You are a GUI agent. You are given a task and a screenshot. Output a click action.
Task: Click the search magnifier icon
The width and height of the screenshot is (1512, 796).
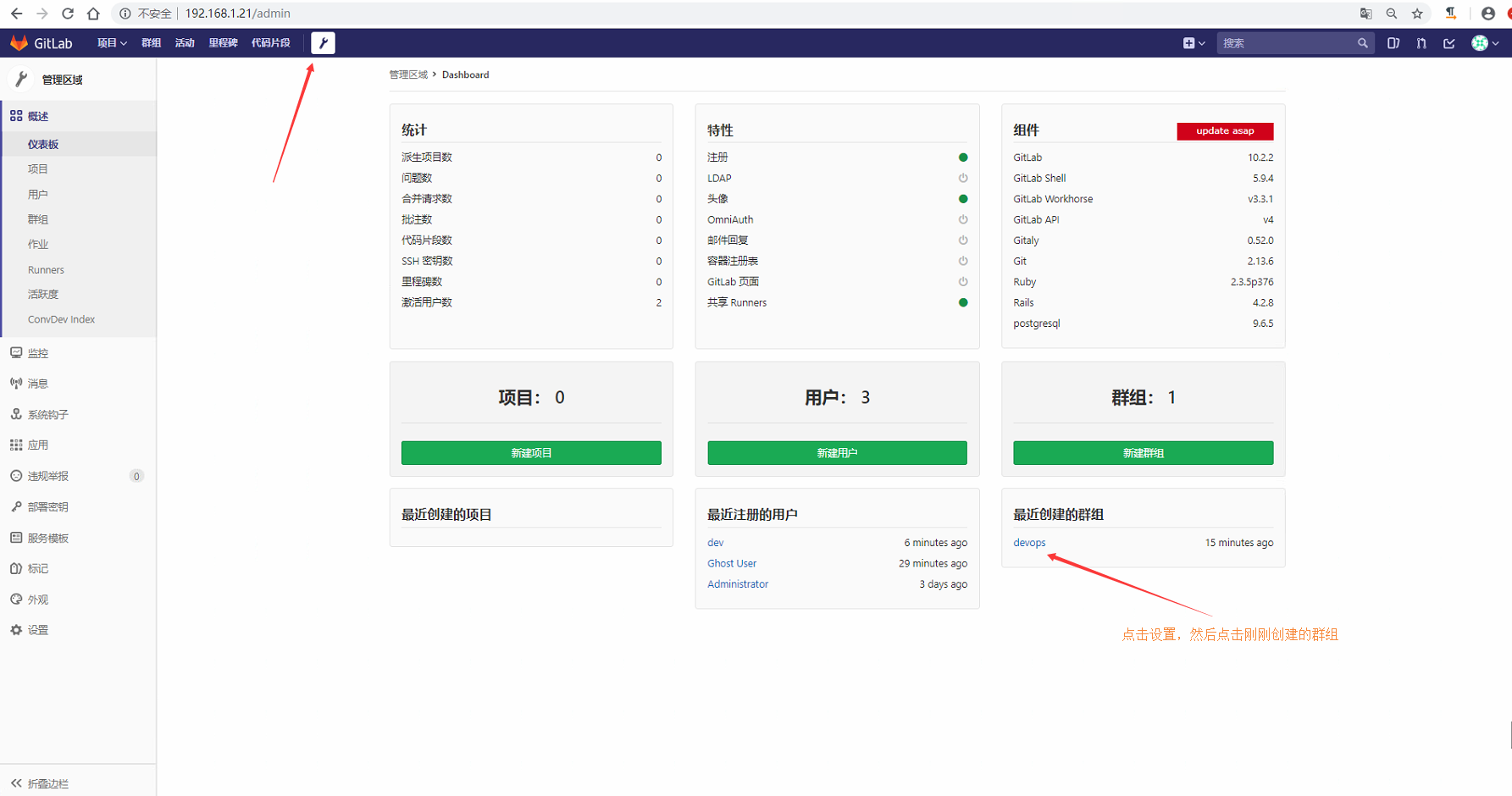tap(1362, 43)
